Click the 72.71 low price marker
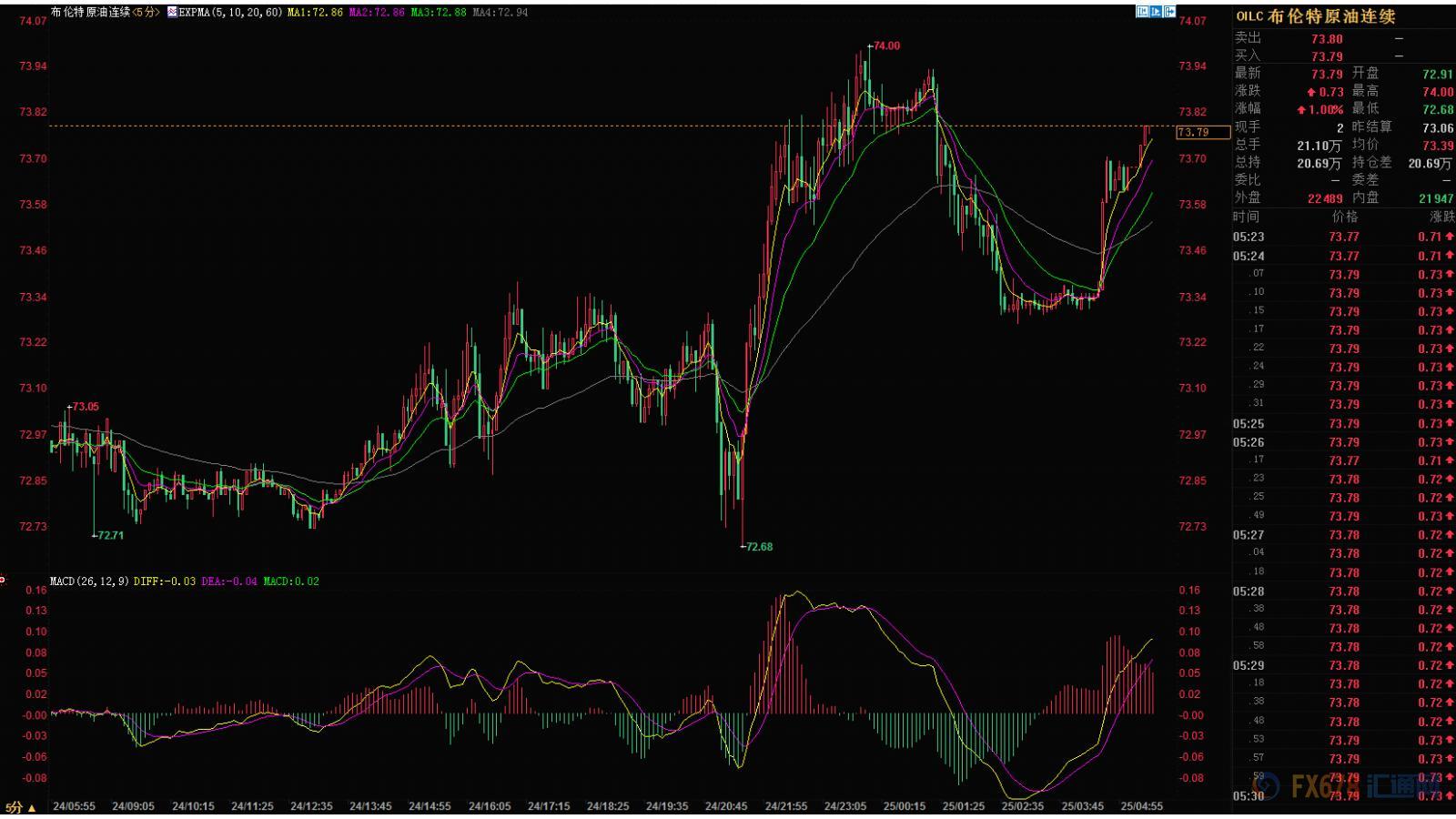1456x819 pixels. 109,535
